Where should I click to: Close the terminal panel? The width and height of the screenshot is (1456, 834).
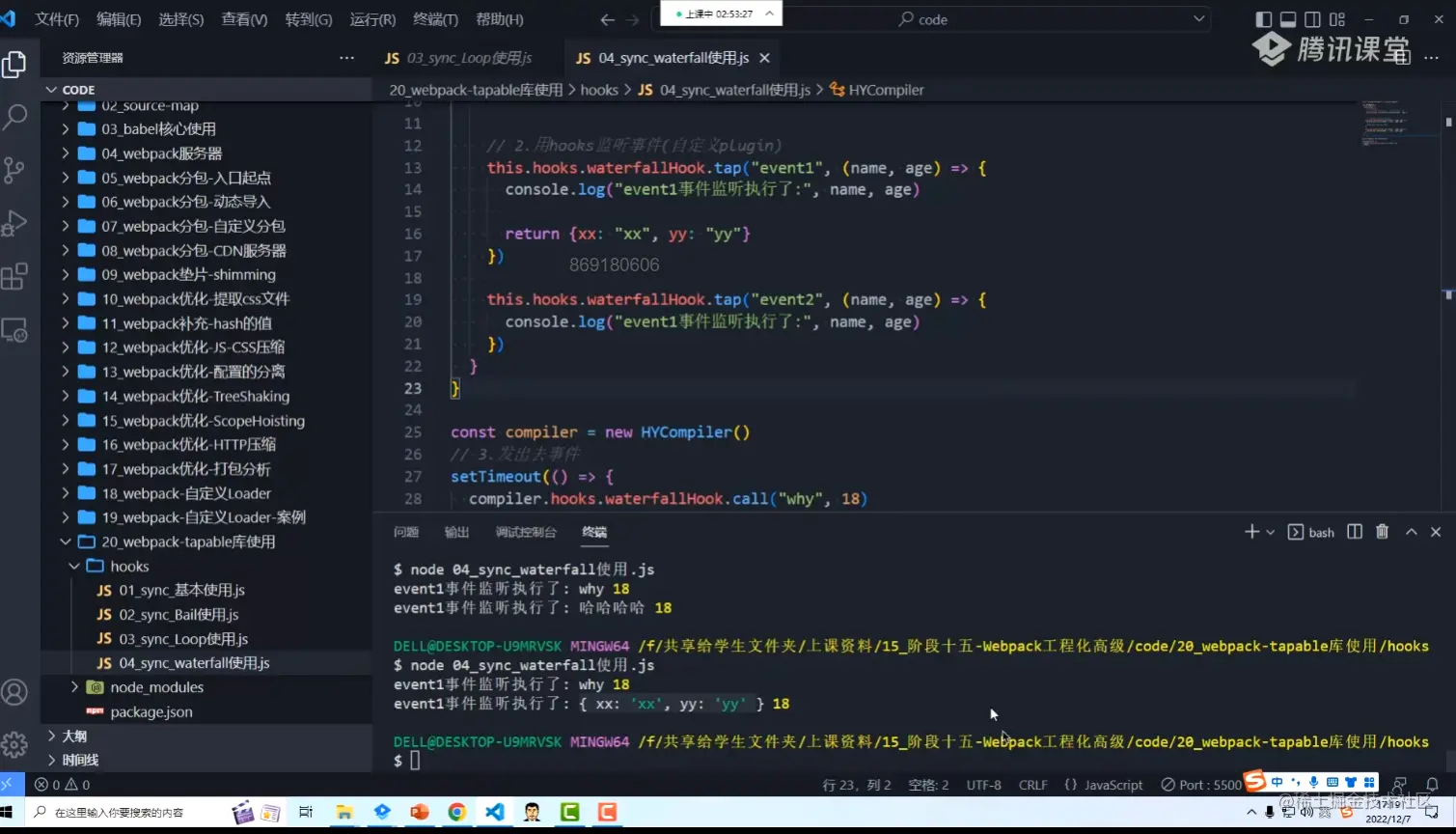1436,532
